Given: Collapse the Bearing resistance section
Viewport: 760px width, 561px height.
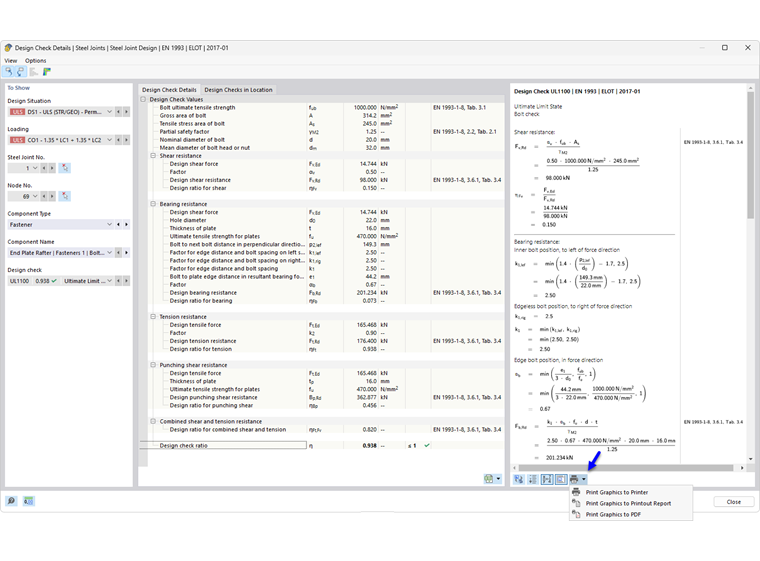Looking at the screenshot, I should [153, 204].
